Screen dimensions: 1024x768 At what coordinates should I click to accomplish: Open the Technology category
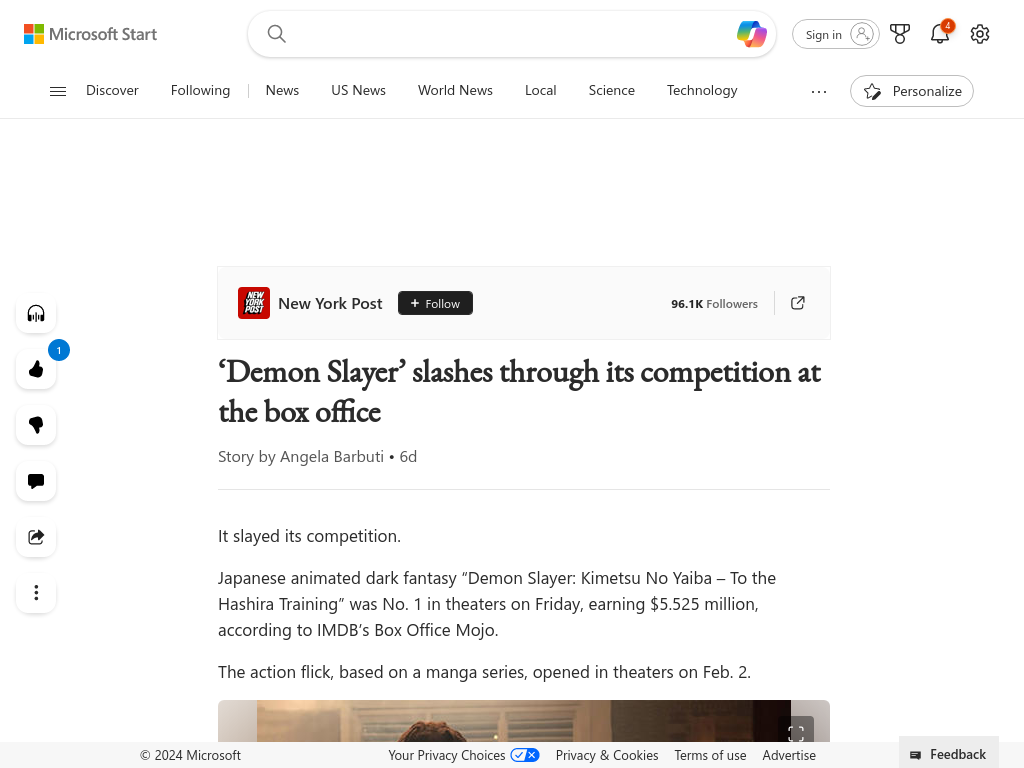click(x=702, y=90)
